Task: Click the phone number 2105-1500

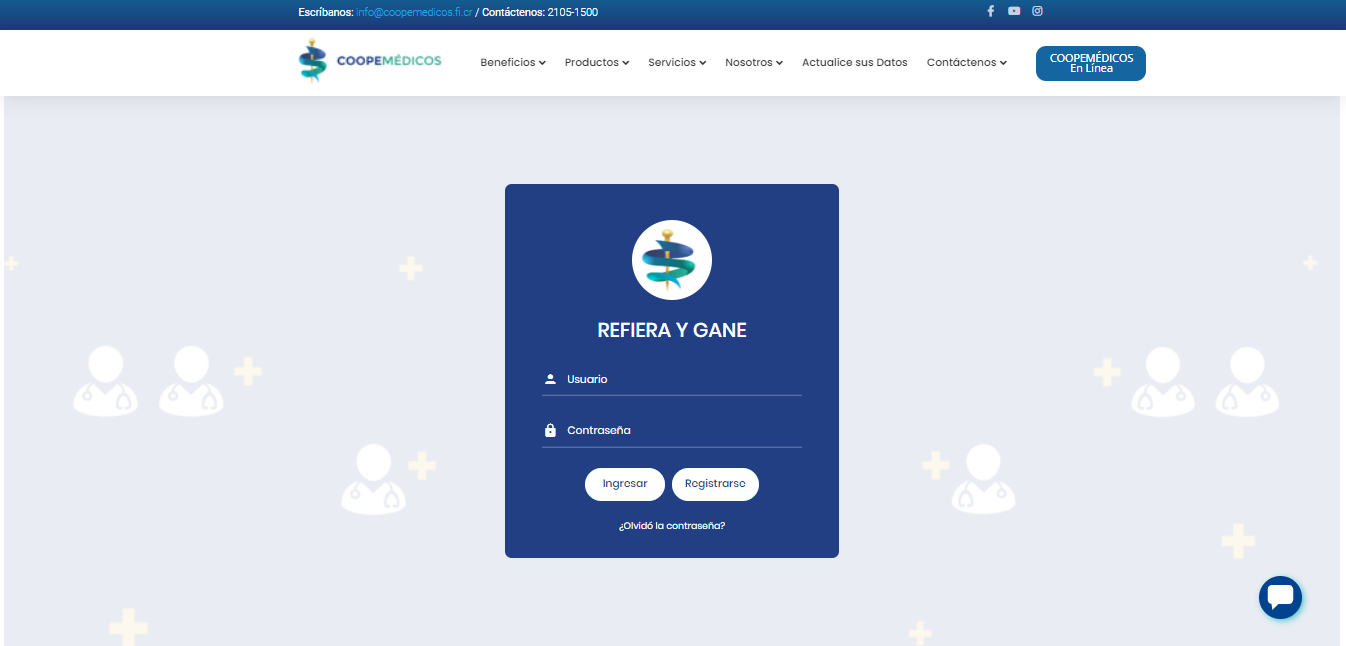Action: pyautogui.click(x=573, y=12)
